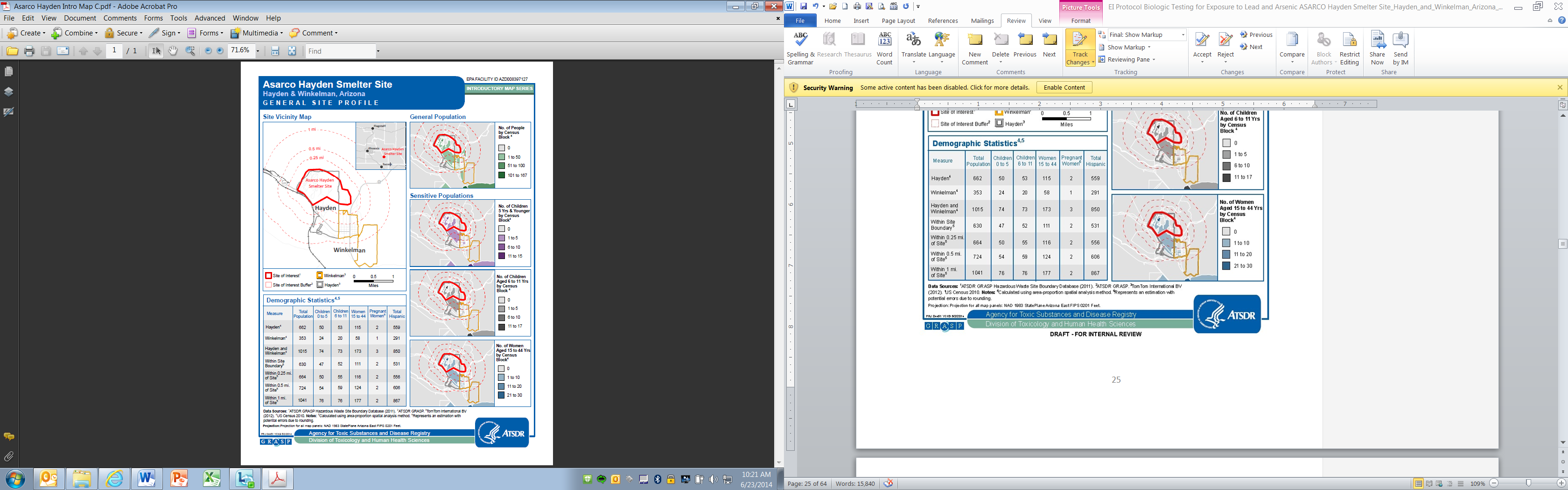Open the Windows Start menu
1568x490 pixels.
pyautogui.click(x=14, y=479)
